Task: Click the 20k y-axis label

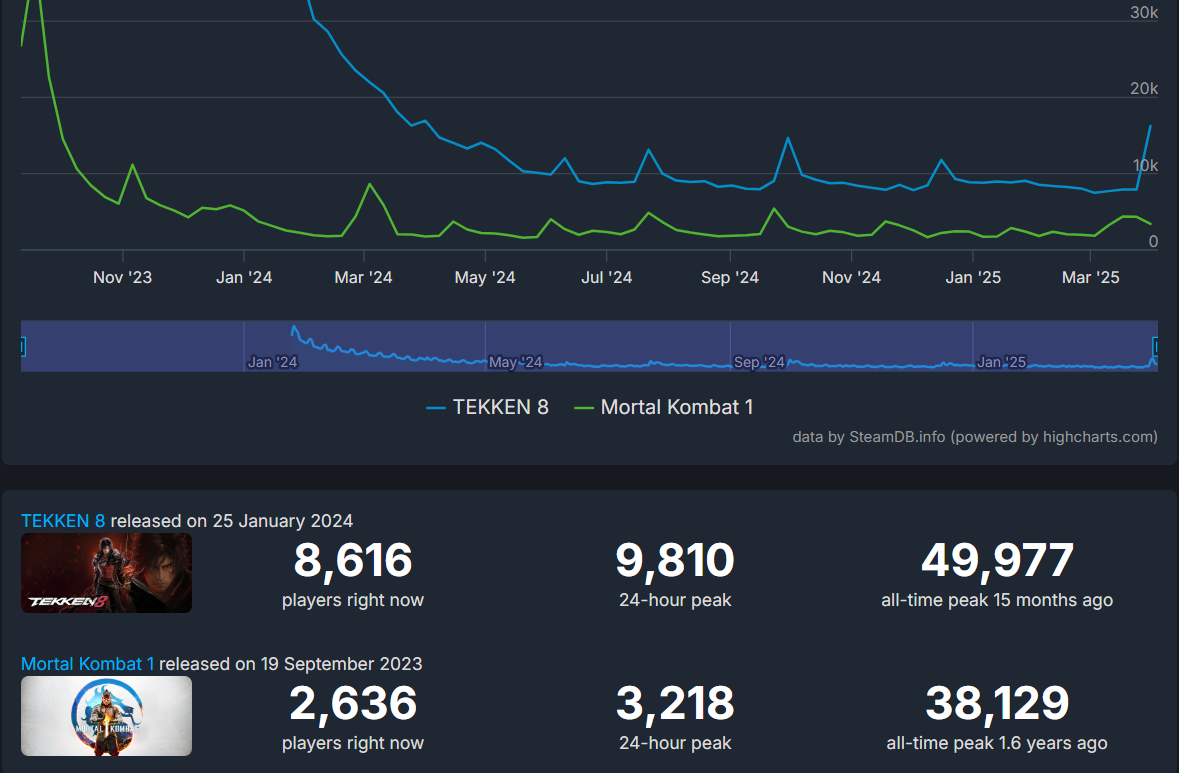Action: [1144, 89]
